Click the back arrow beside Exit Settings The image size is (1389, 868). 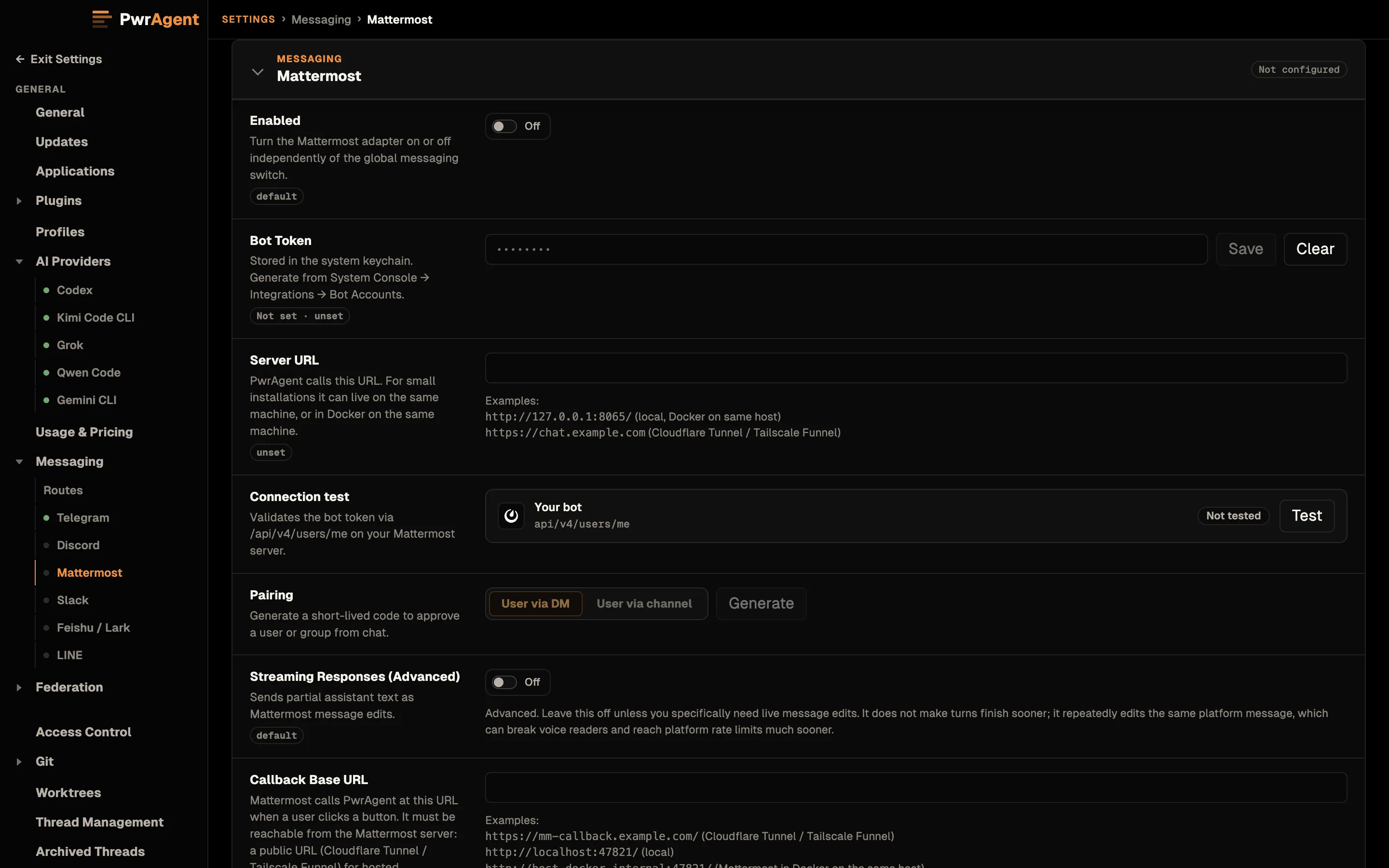click(20, 59)
